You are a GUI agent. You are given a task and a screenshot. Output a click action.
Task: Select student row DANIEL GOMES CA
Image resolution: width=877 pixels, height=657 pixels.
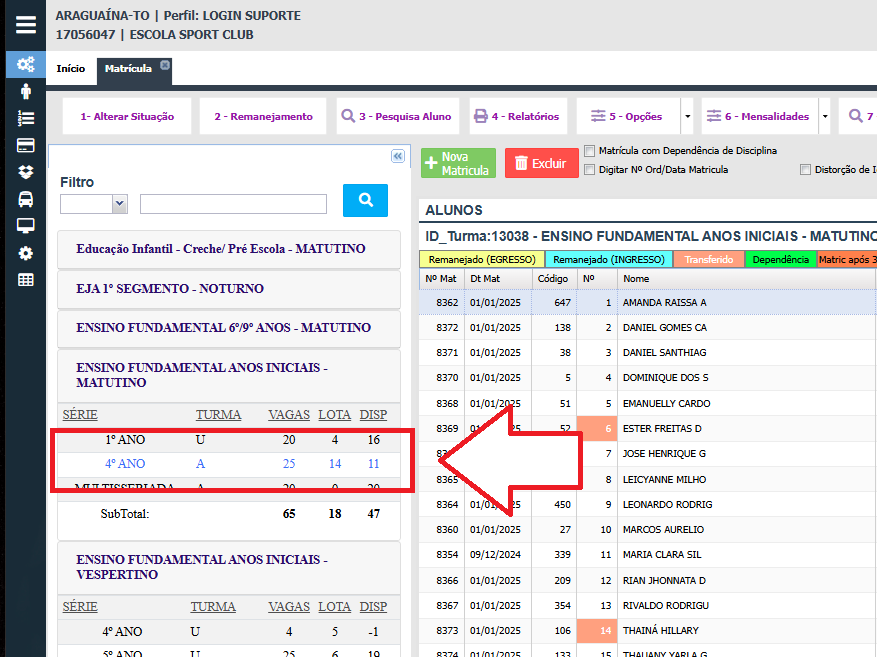pos(648,328)
